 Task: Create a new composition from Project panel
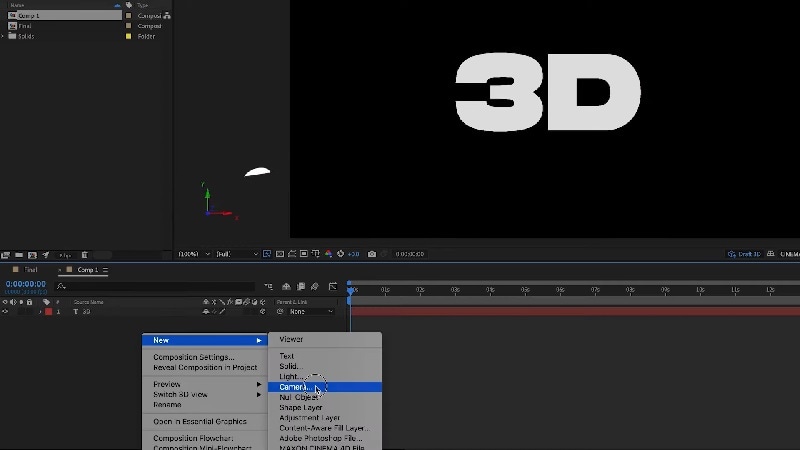[x=33, y=255]
